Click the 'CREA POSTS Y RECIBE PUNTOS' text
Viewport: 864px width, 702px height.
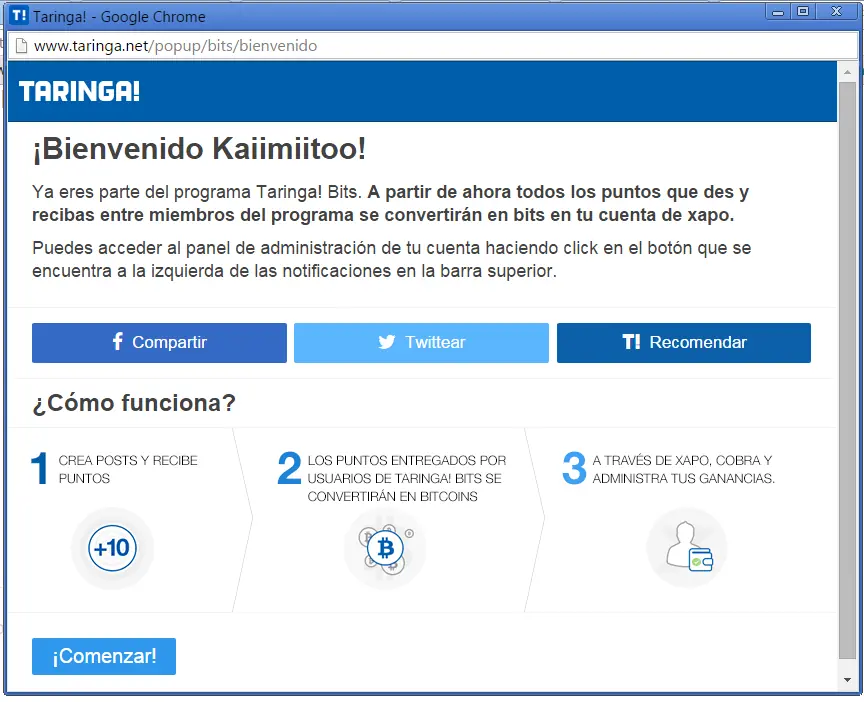click(128, 469)
